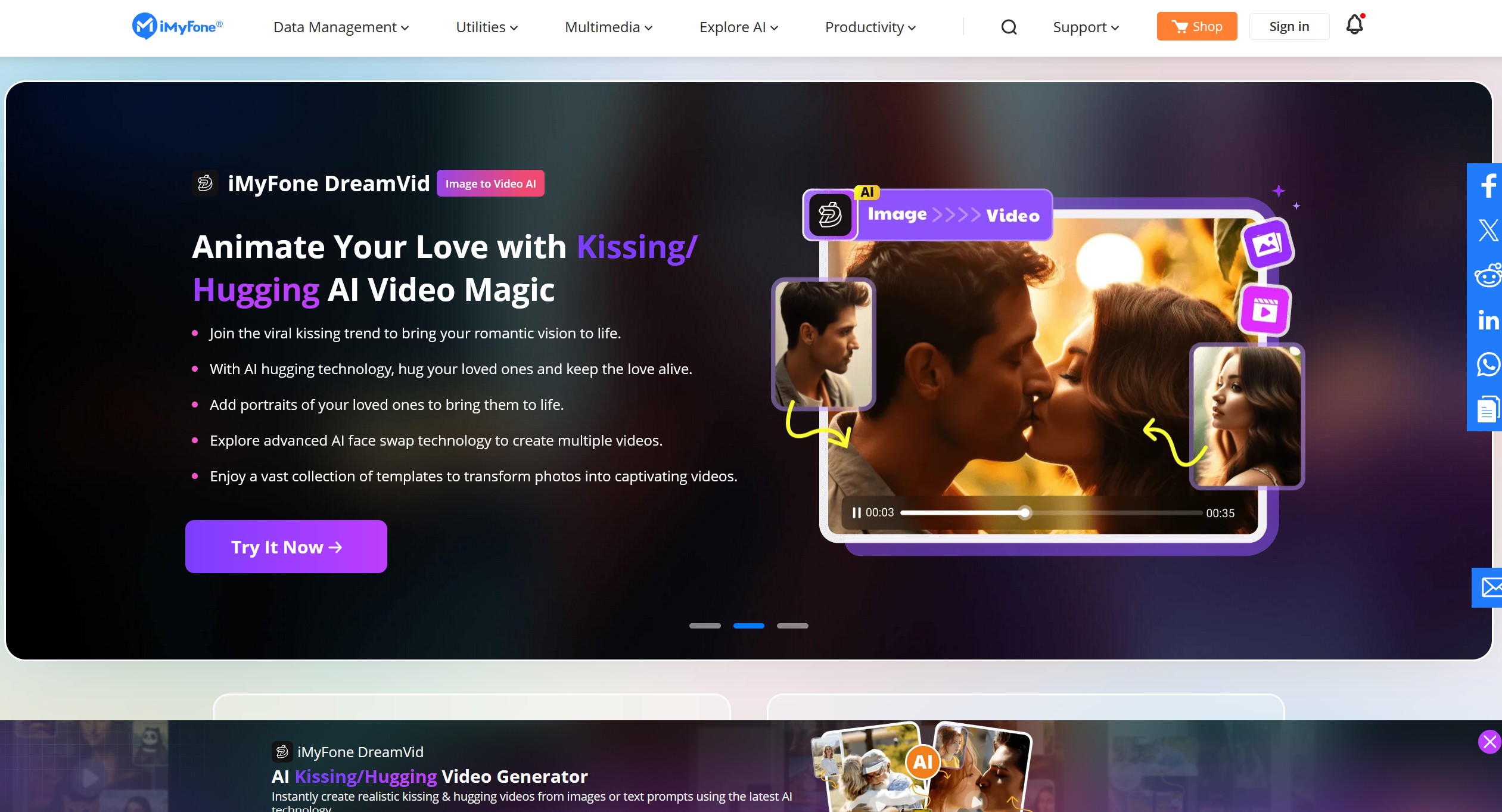Click AI Kissing/Hugging Video Generator banner heading
The width and height of the screenshot is (1502, 812).
(x=430, y=776)
